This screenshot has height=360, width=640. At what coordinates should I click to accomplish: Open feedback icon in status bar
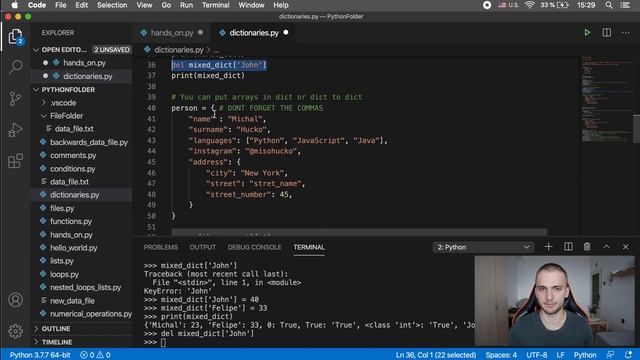point(610,355)
